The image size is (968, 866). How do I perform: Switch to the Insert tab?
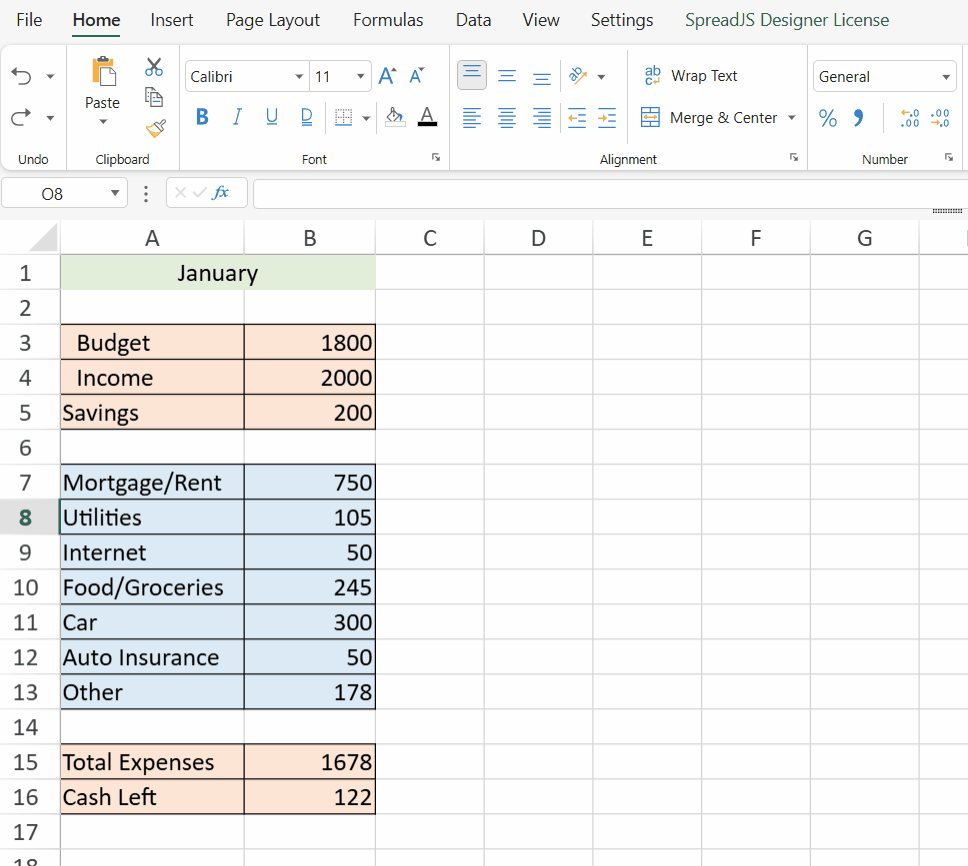(172, 20)
